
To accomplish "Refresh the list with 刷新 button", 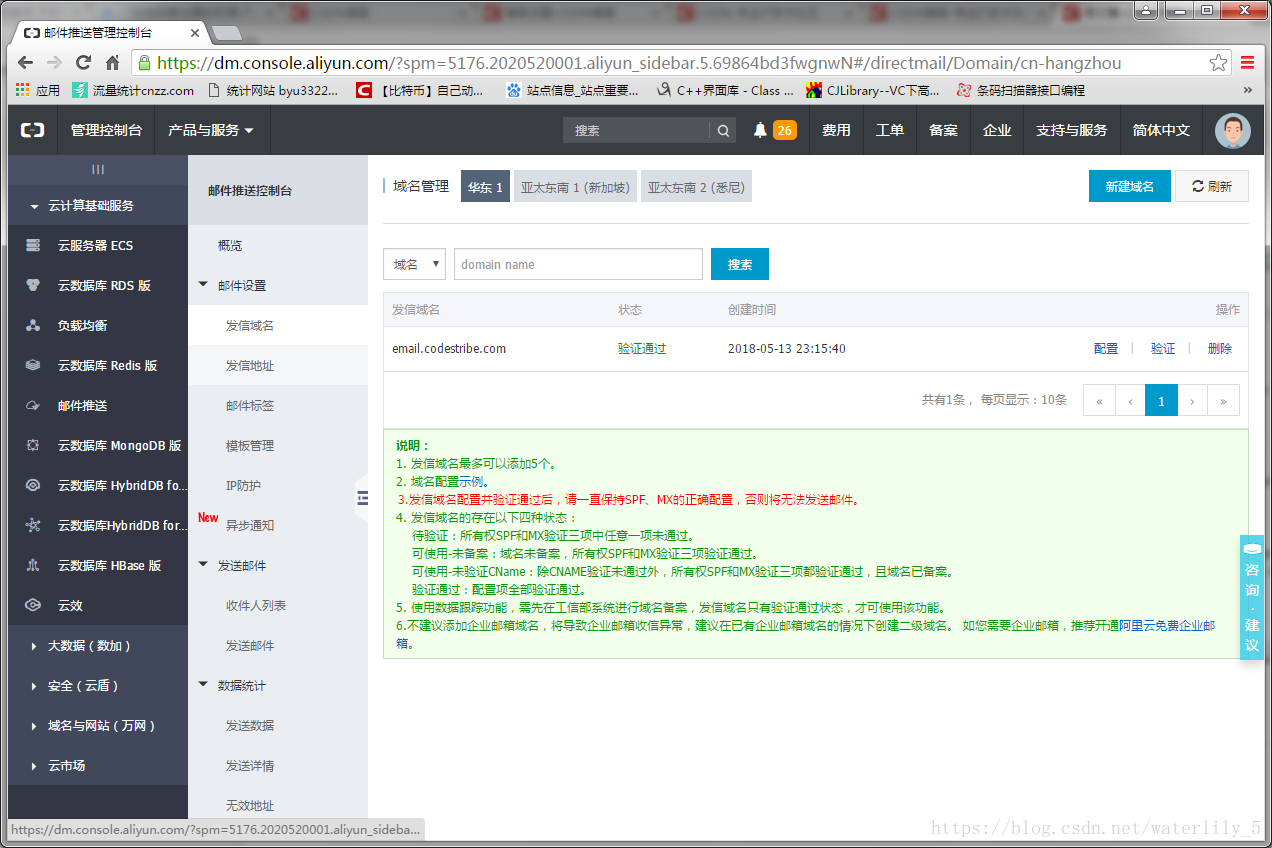I will (x=1211, y=187).
